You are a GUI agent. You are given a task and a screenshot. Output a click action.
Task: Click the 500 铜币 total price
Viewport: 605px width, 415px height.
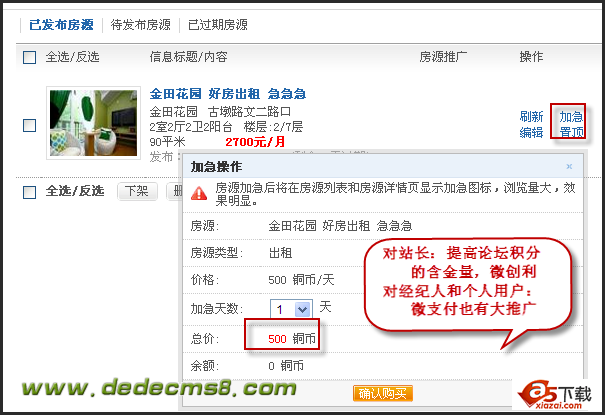pos(292,339)
